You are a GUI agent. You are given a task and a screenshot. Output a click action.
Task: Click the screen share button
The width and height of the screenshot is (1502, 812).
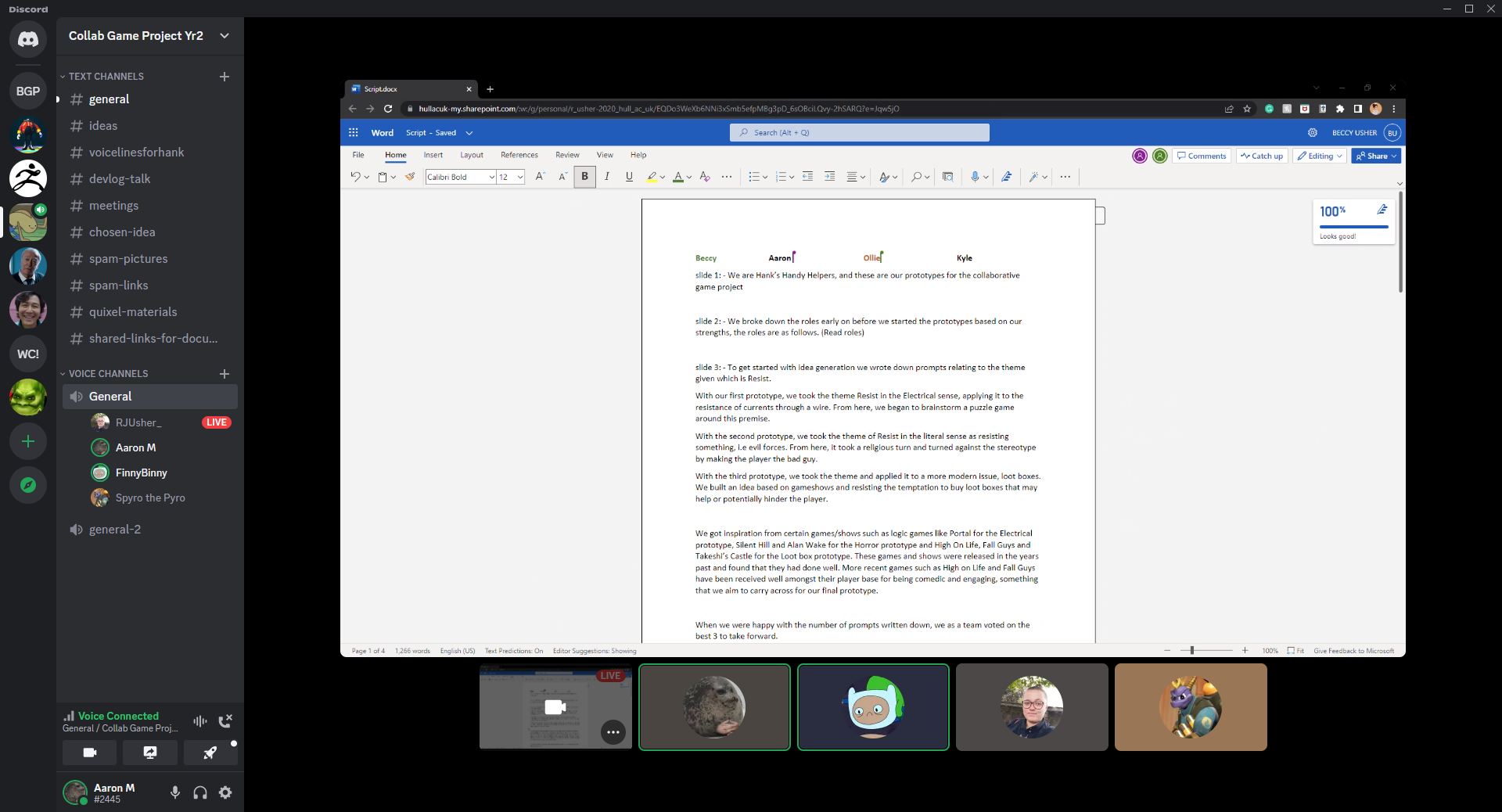pyautogui.click(x=149, y=753)
